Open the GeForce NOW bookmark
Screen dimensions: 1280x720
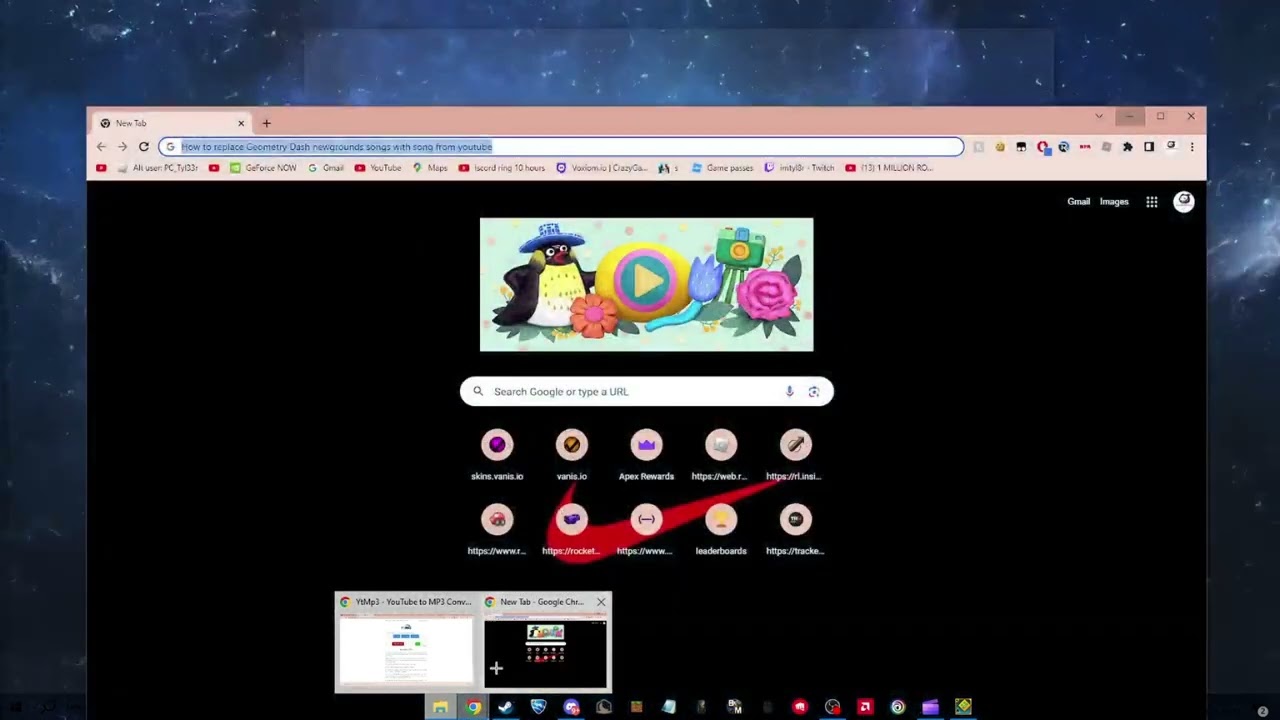pos(263,168)
